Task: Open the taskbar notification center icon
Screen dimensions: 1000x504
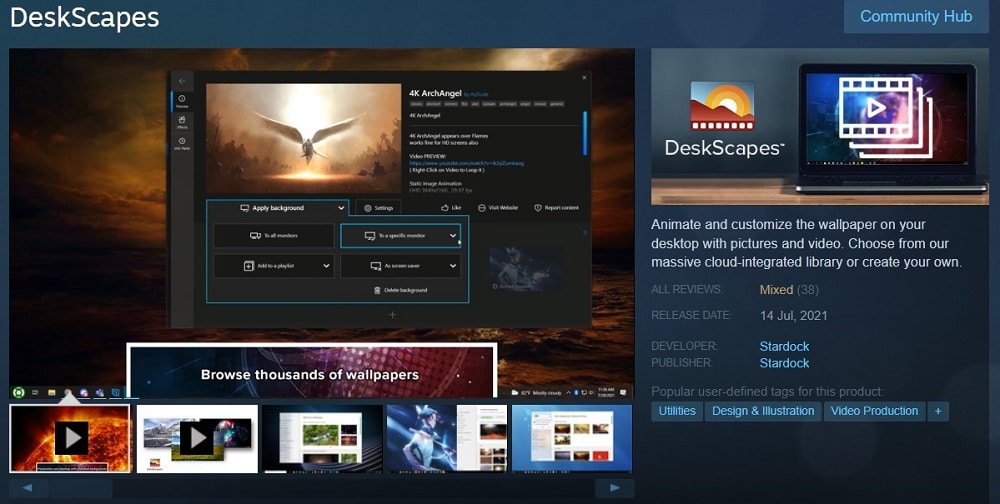Action: (x=623, y=392)
